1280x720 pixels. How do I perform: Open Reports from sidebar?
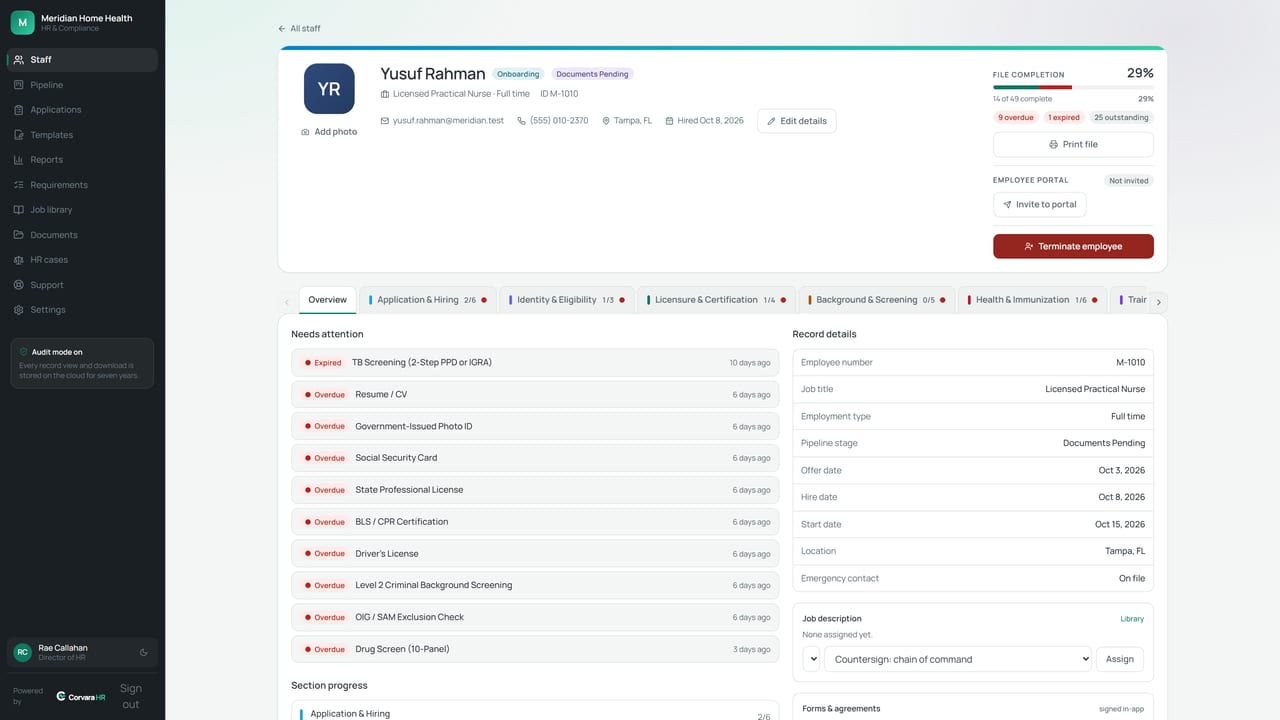click(82, 160)
